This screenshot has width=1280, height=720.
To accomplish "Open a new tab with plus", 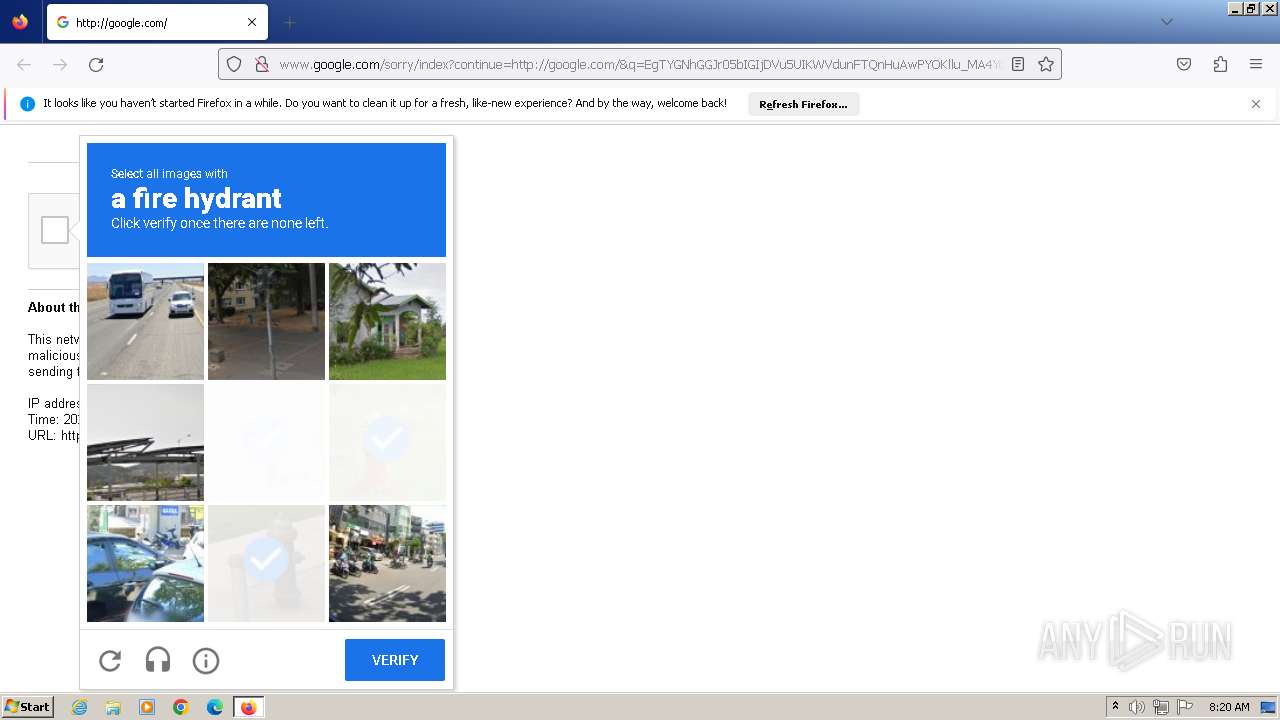I will 289,22.
